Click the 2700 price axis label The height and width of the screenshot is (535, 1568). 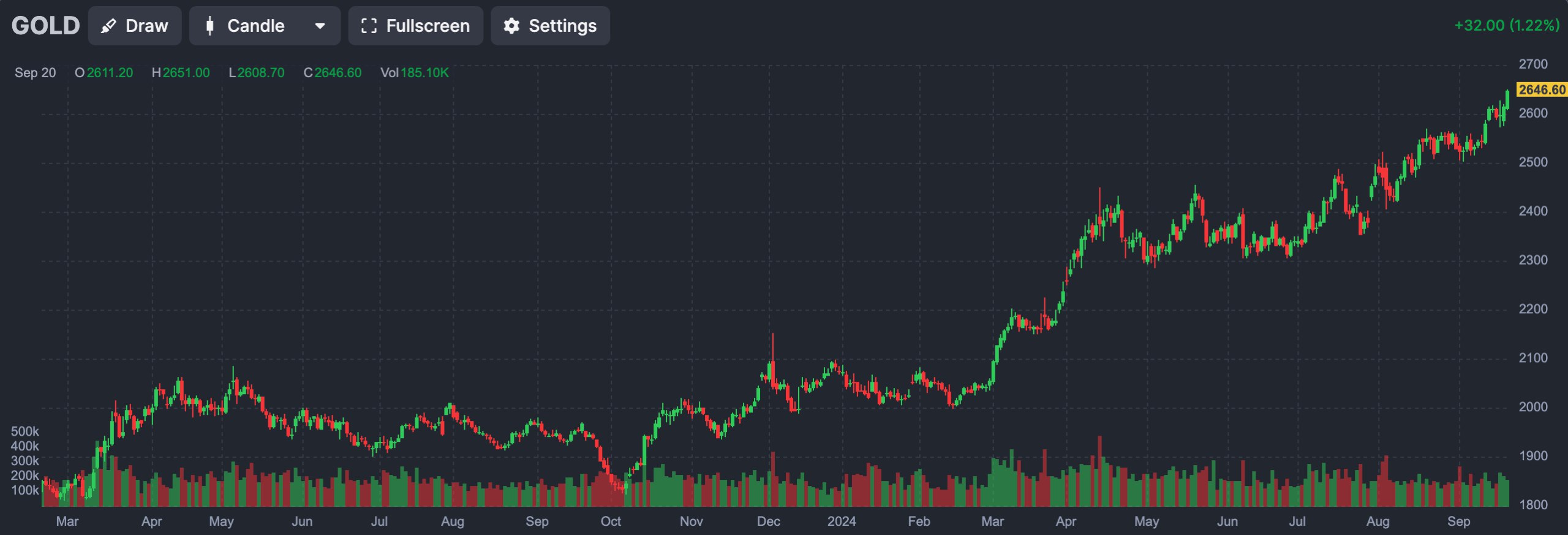(1532, 64)
